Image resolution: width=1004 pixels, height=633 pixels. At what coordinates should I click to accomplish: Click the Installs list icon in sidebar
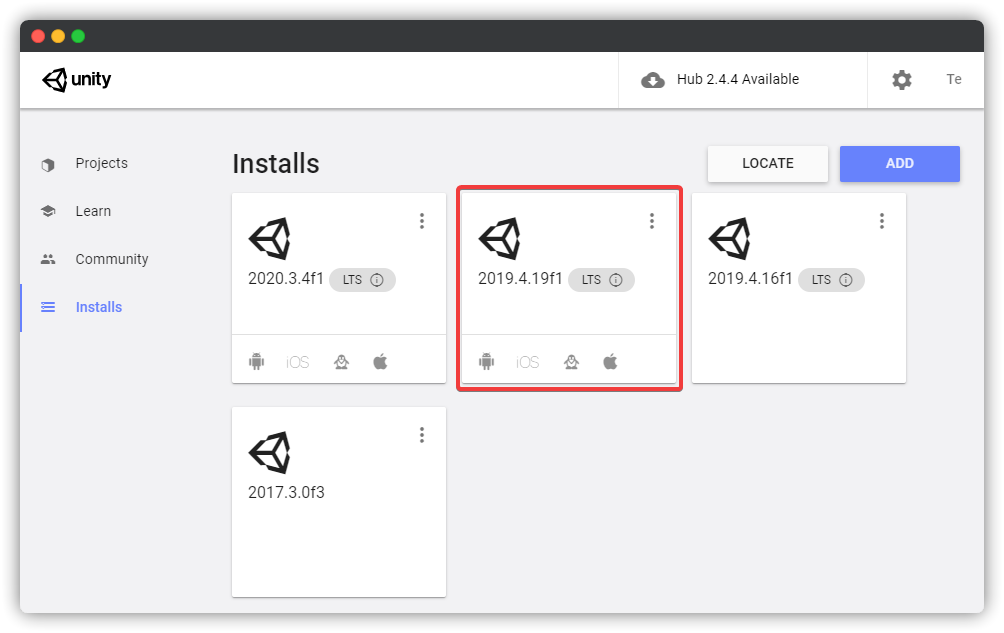point(48,307)
